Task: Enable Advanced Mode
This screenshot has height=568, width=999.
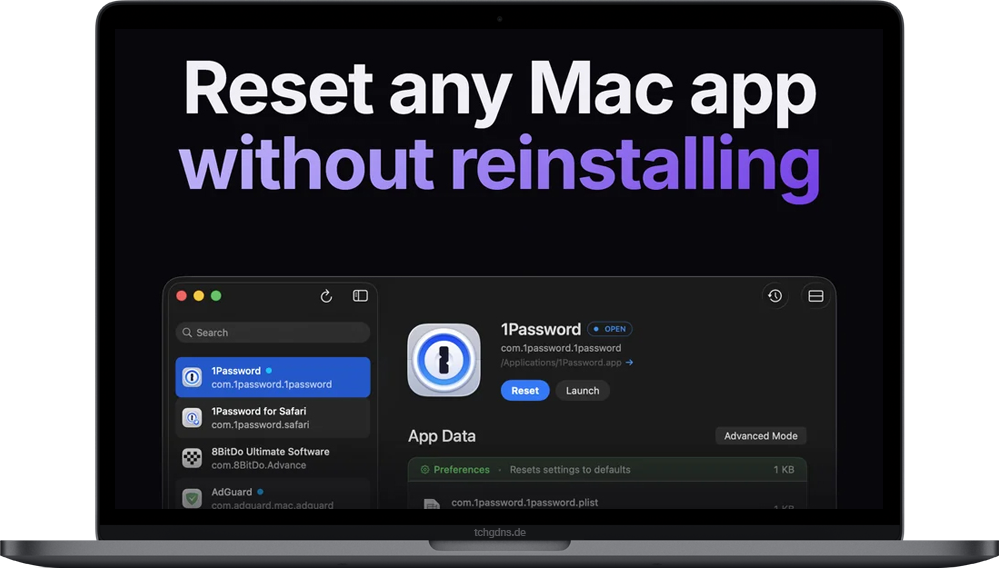Action: (761, 436)
